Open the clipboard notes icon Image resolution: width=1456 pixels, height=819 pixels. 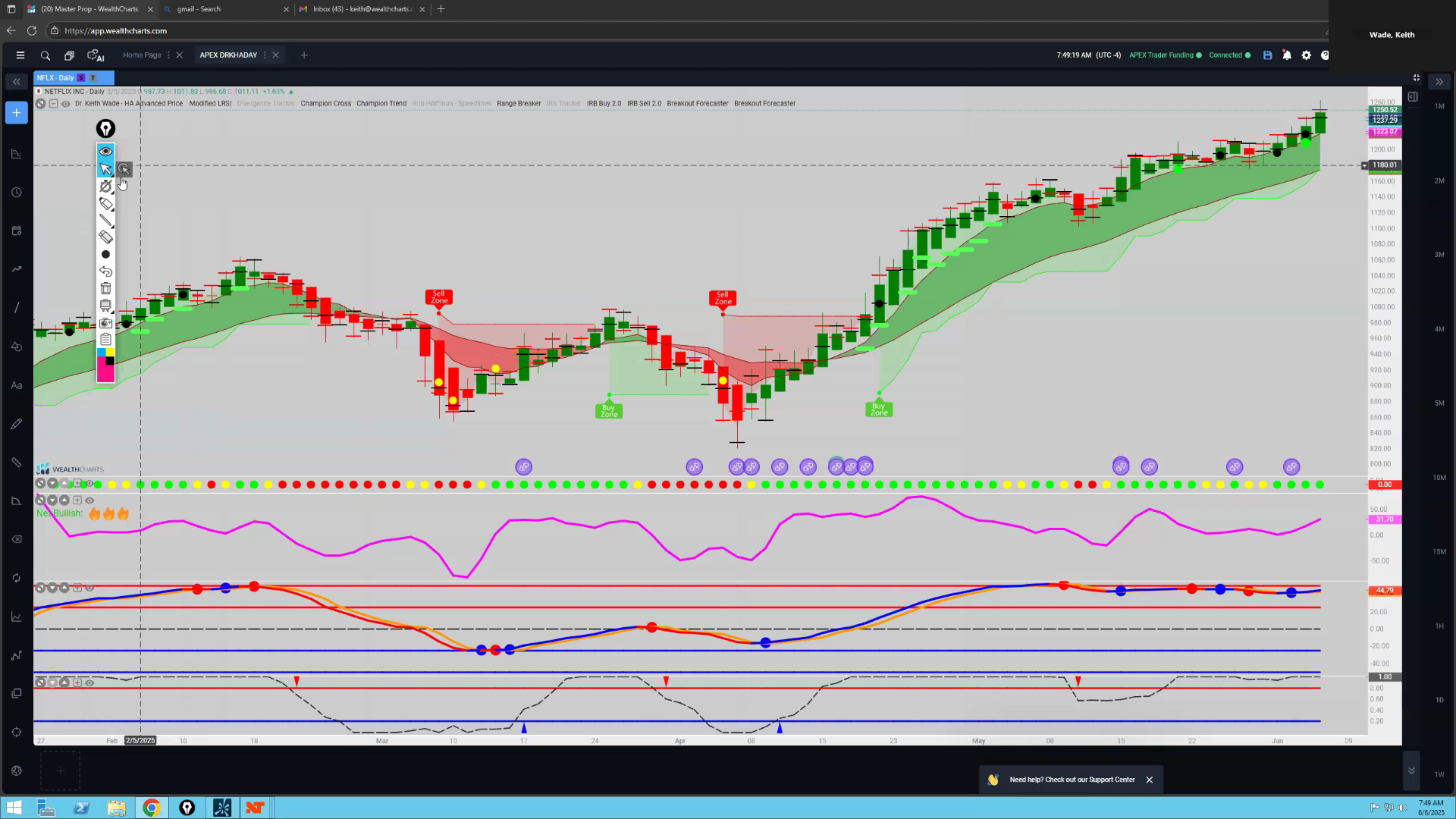pos(105,340)
